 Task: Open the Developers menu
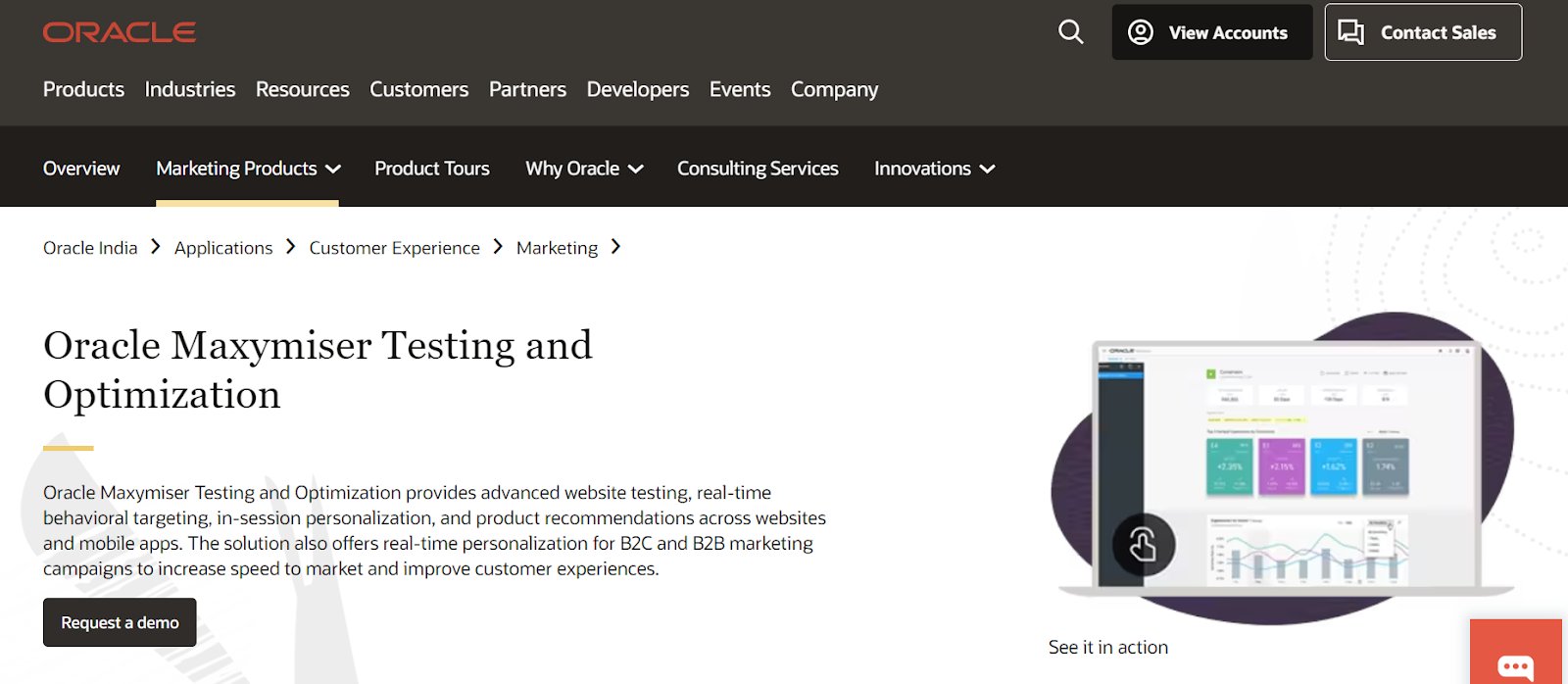coord(638,89)
